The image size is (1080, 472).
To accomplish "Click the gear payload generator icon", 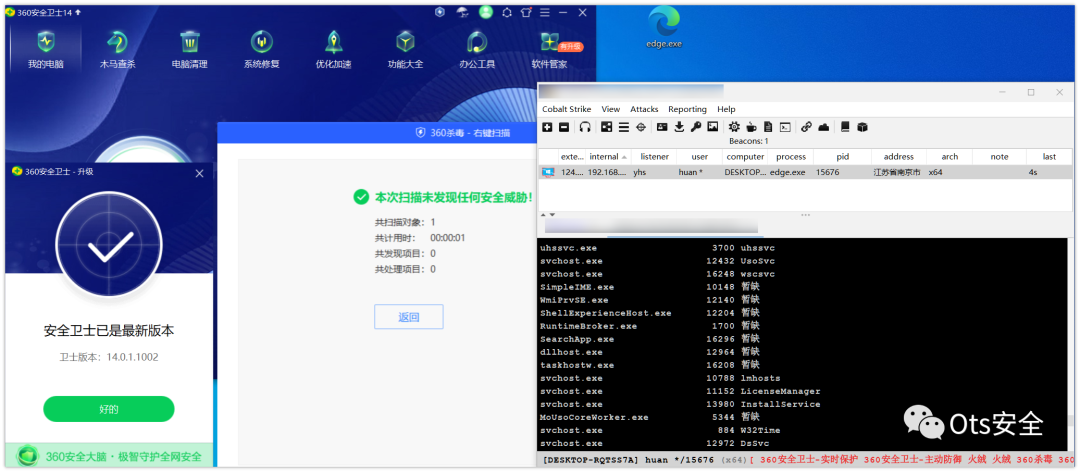I will click(734, 127).
